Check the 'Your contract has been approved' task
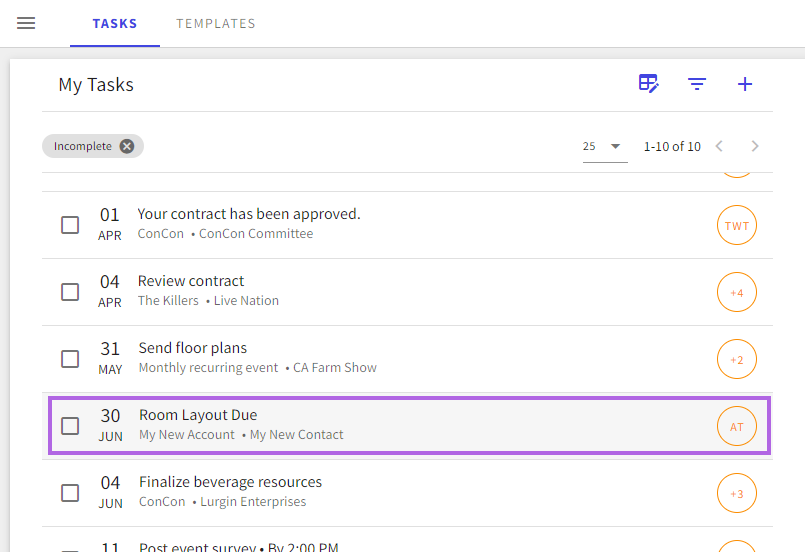 [x=70, y=225]
